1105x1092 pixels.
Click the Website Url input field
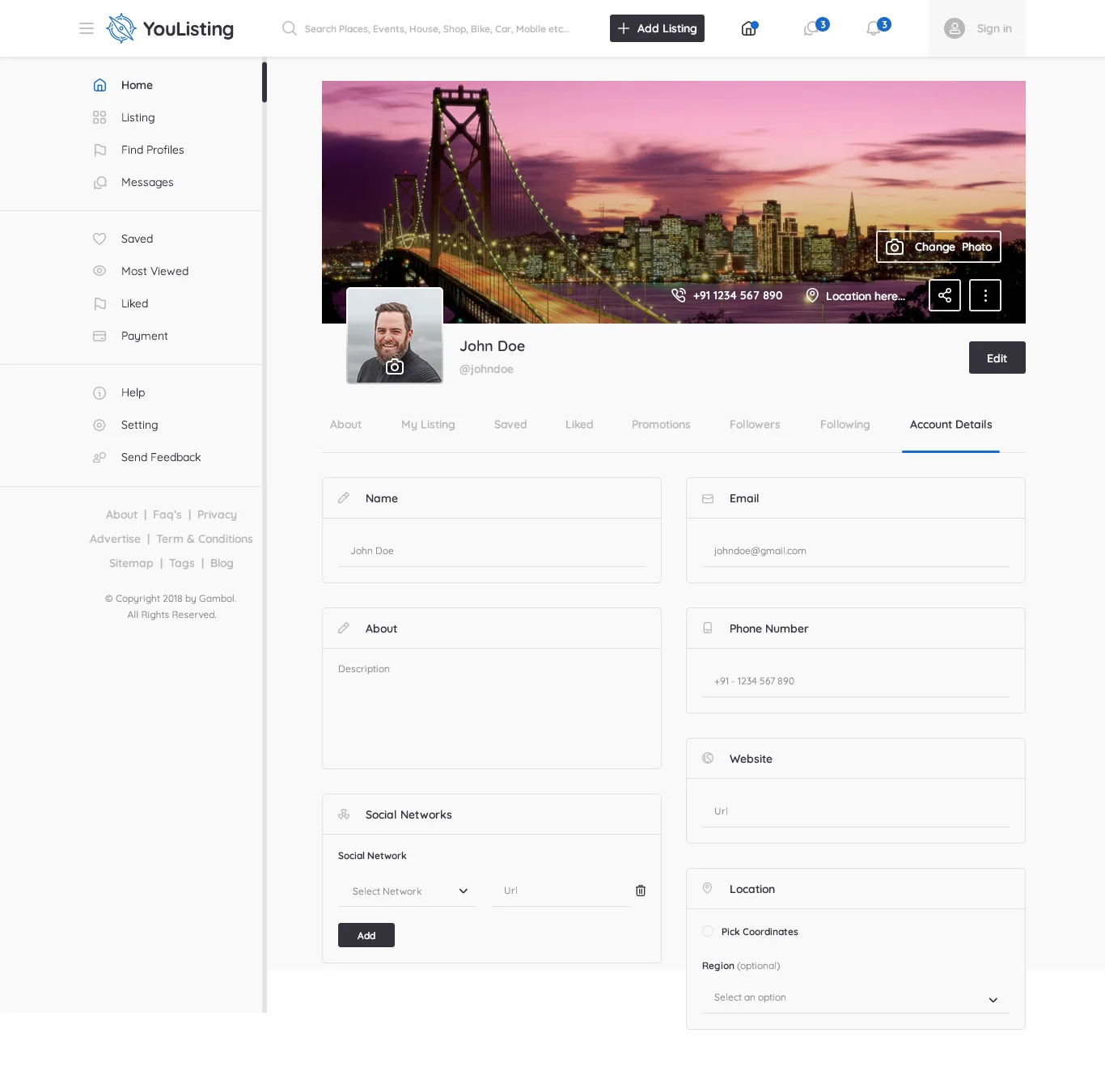(x=855, y=811)
